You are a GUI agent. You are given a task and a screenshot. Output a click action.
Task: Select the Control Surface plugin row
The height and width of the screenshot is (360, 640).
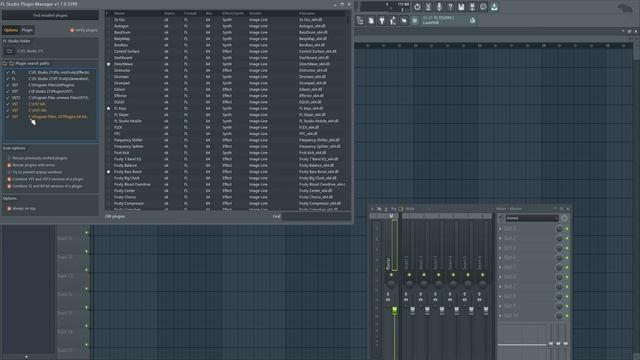click(226, 51)
